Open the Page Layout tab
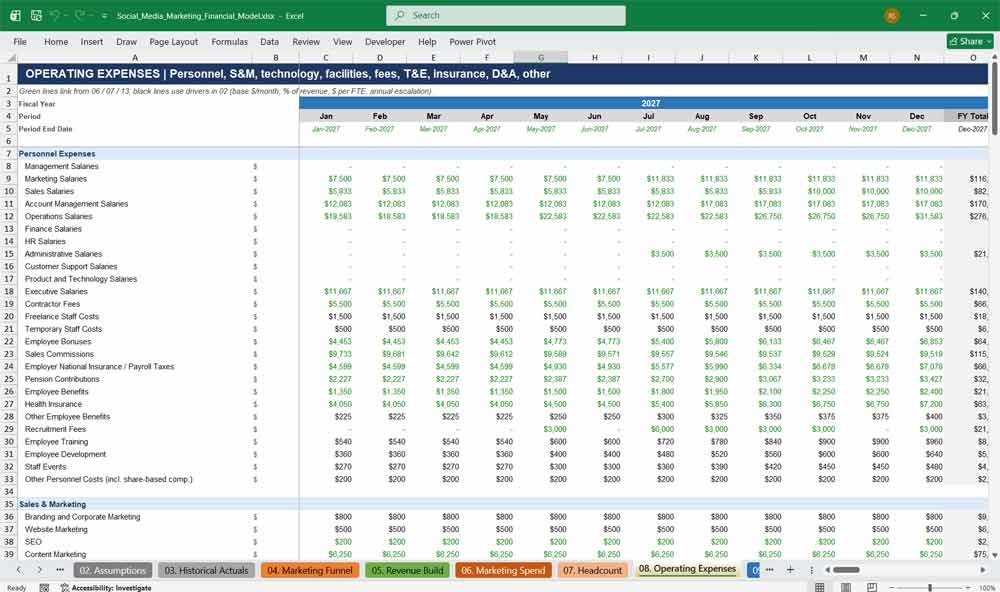The width and height of the screenshot is (1000, 592). pos(173,41)
